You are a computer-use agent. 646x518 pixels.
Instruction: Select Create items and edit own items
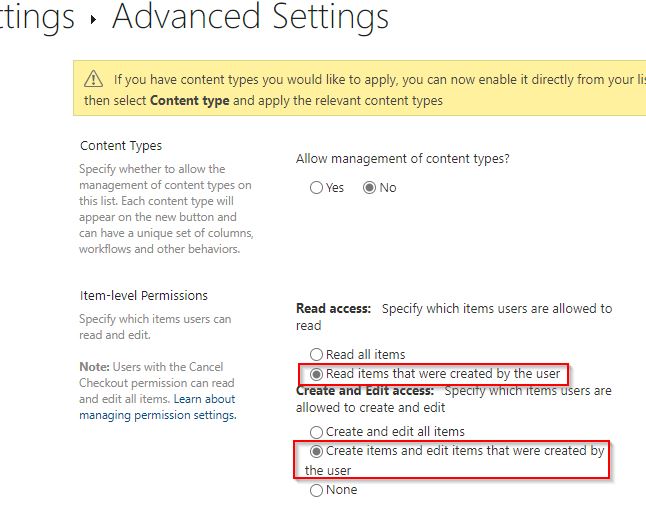click(x=317, y=451)
